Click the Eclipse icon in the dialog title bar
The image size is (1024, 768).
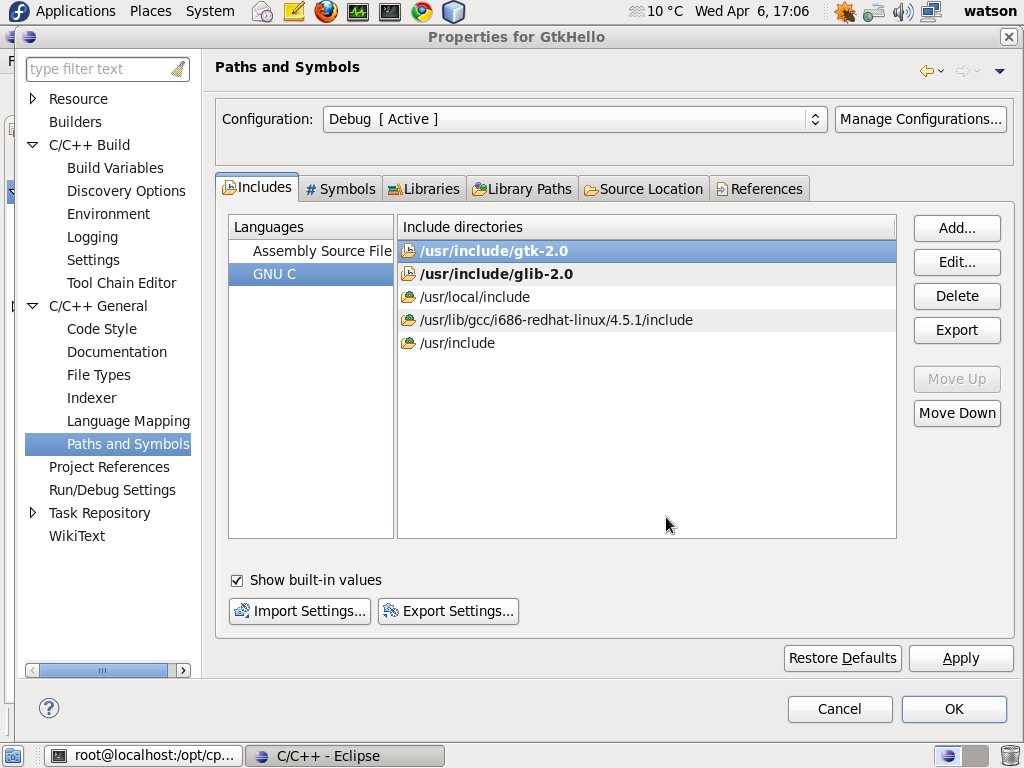pos(29,37)
